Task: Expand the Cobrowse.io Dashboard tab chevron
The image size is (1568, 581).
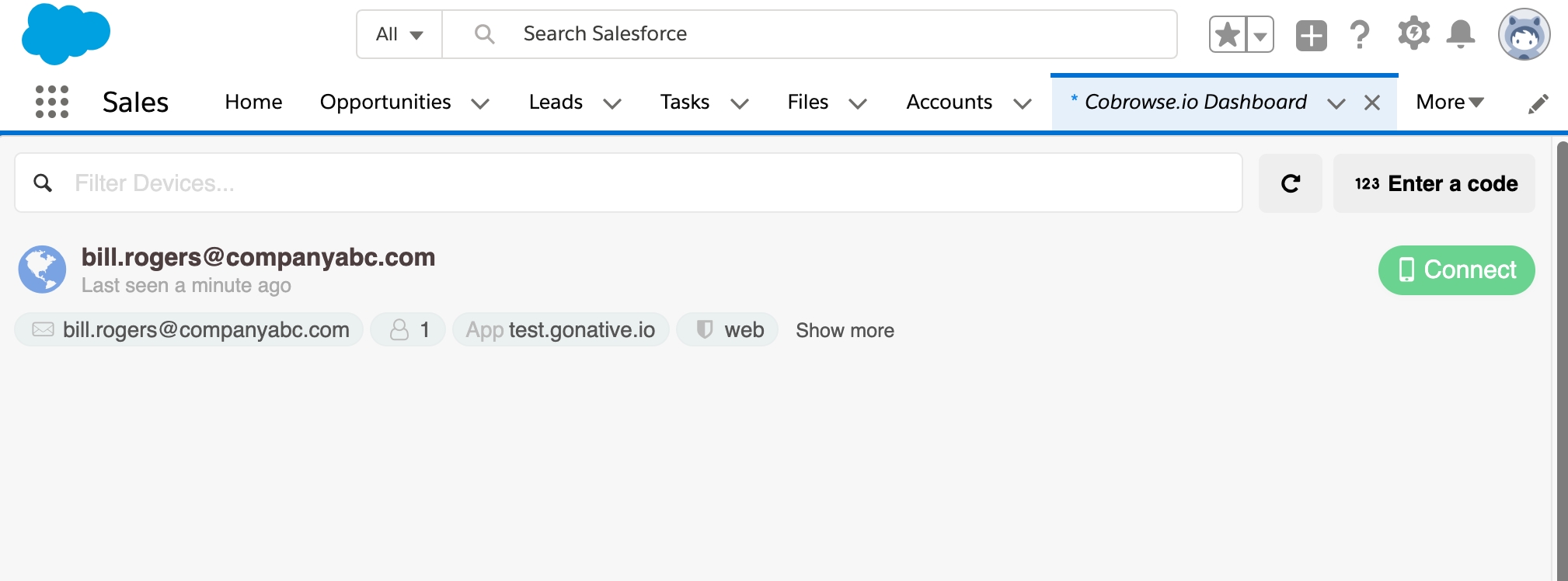Action: (x=1336, y=103)
